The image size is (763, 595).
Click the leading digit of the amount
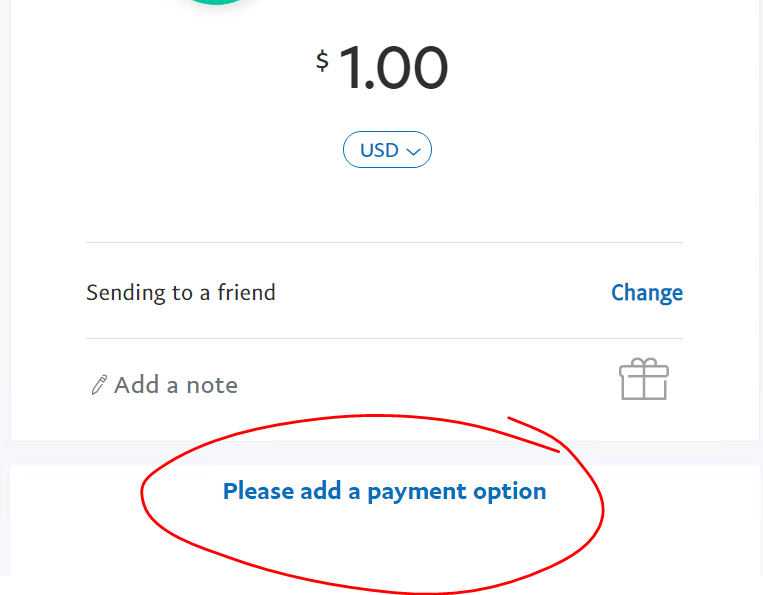point(352,69)
